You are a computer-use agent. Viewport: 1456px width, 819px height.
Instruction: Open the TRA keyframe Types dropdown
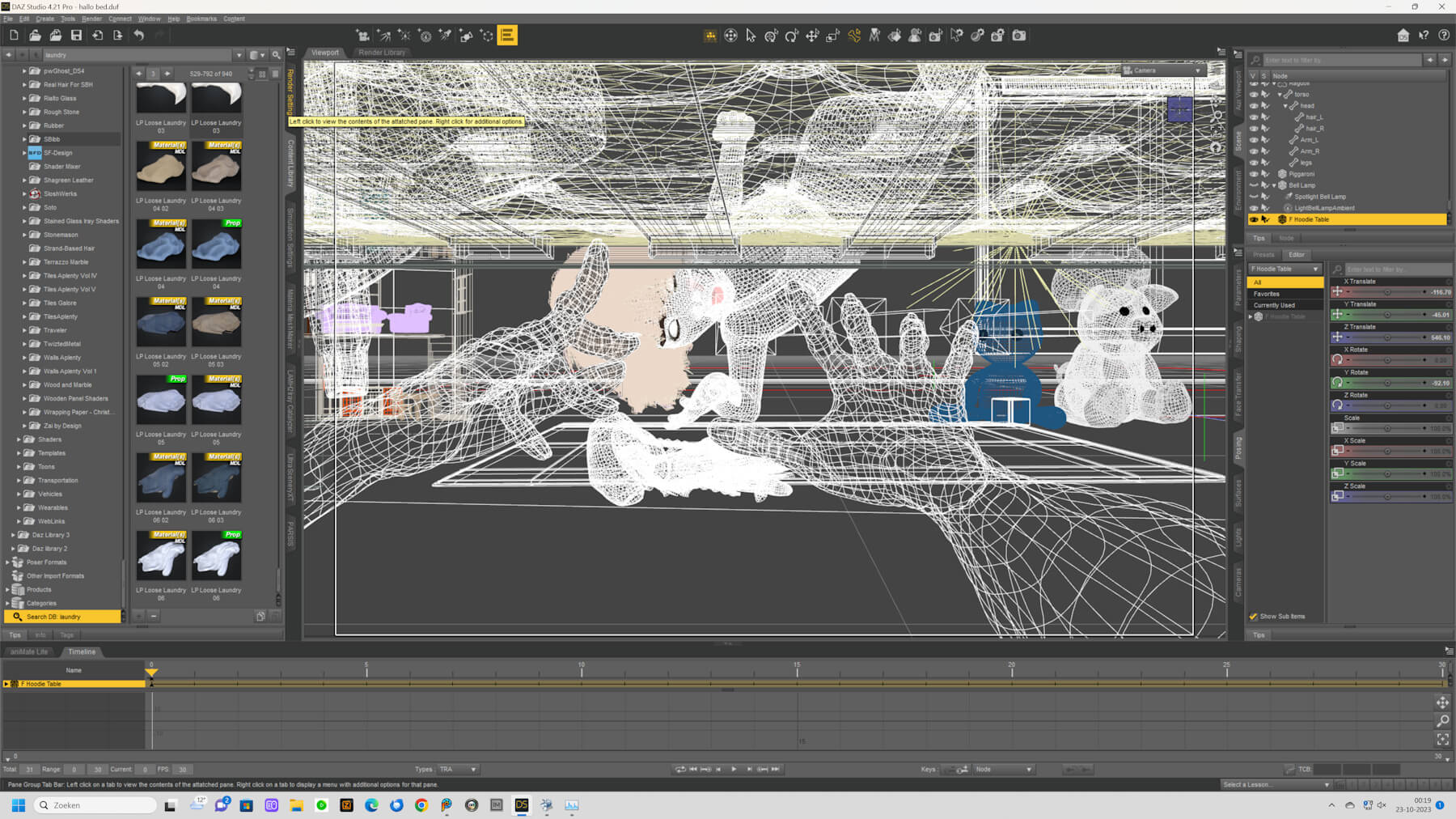click(x=458, y=770)
